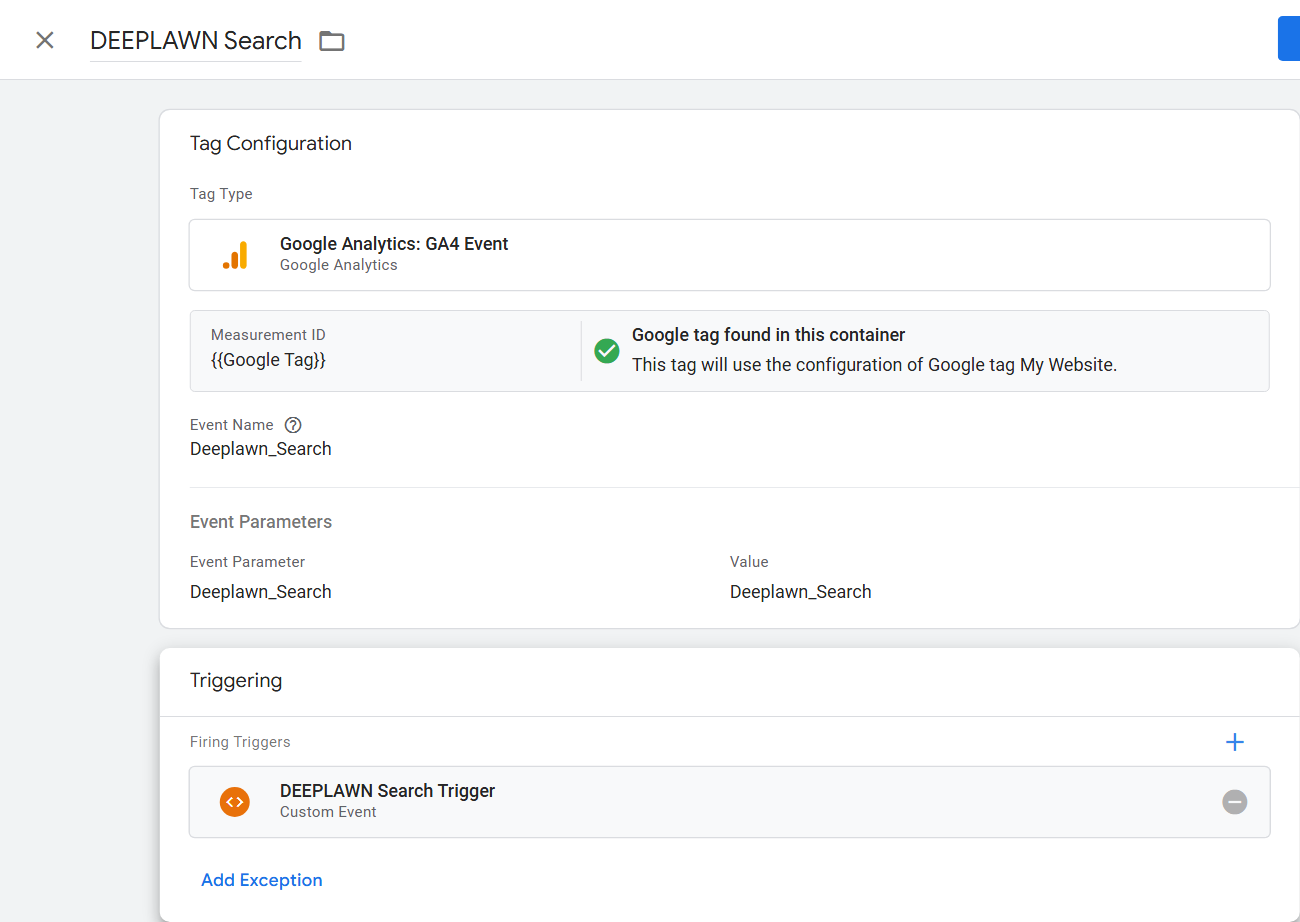This screenshot has width=1300, height=922.
Task: Click the Google tag found in this container text
Action: click(769, 335)
